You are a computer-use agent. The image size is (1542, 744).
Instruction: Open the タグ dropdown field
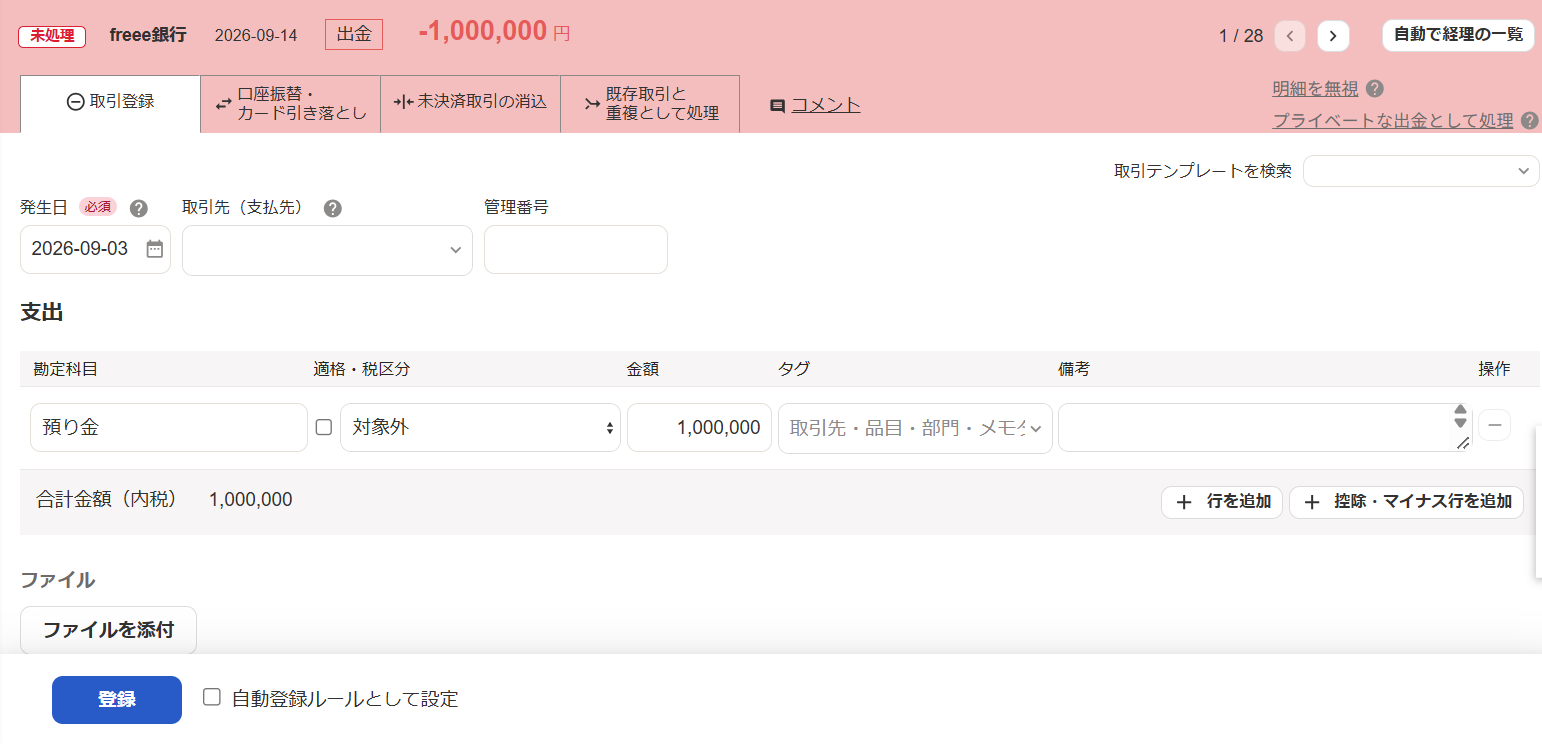tap(915, 428)
